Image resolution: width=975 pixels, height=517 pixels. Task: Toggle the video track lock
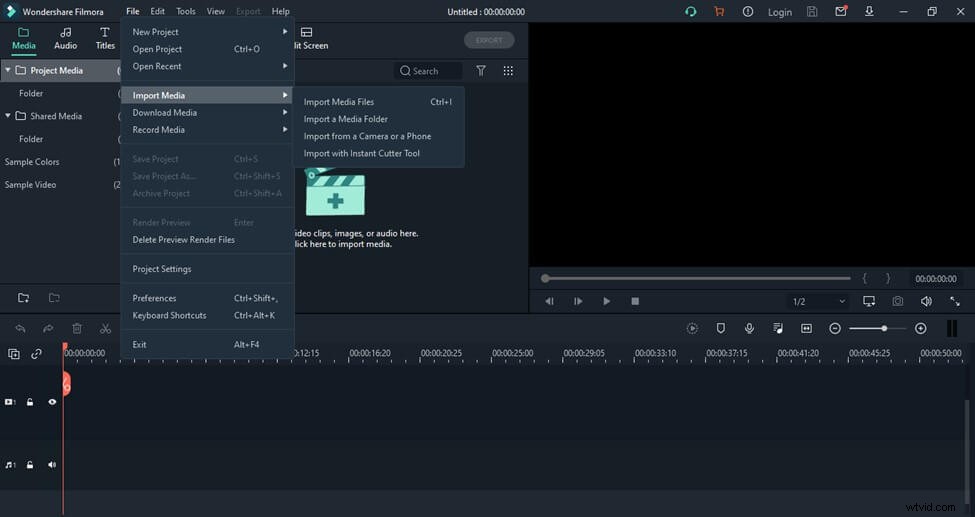pyautogui.click(x=30, y=403)
